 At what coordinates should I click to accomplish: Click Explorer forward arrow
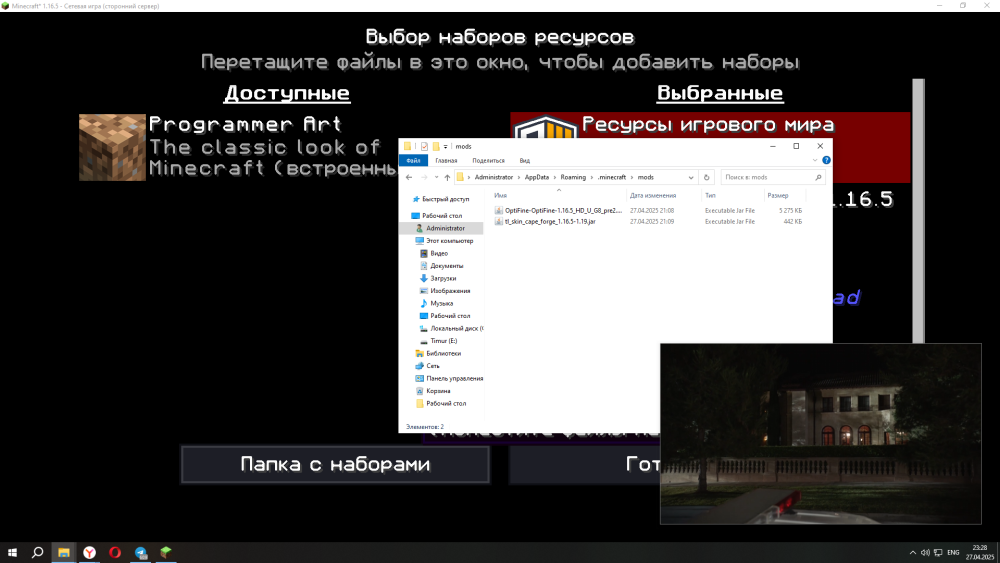(423, 177)
